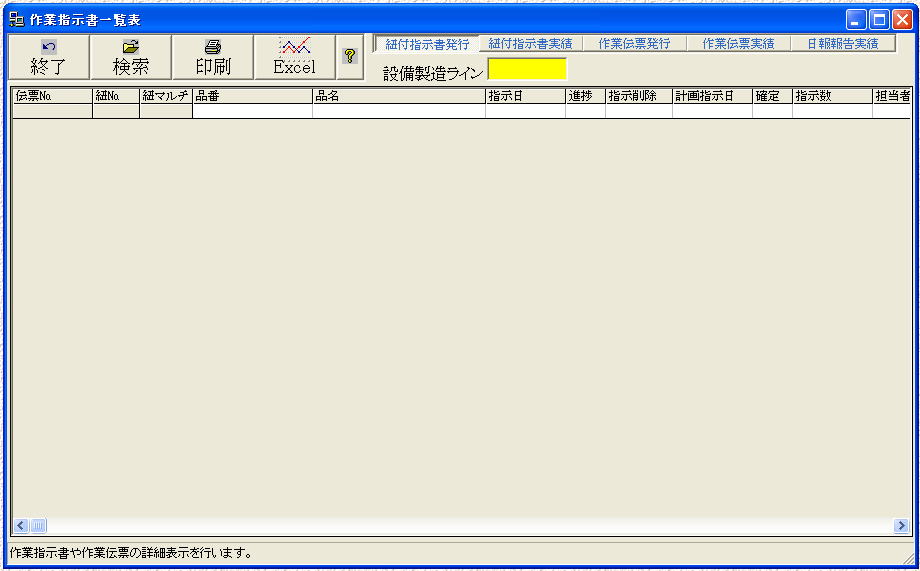The width and height of the screenshot is (920, 571).
Task: Click the empty cell under 品番
Action: 252,112
